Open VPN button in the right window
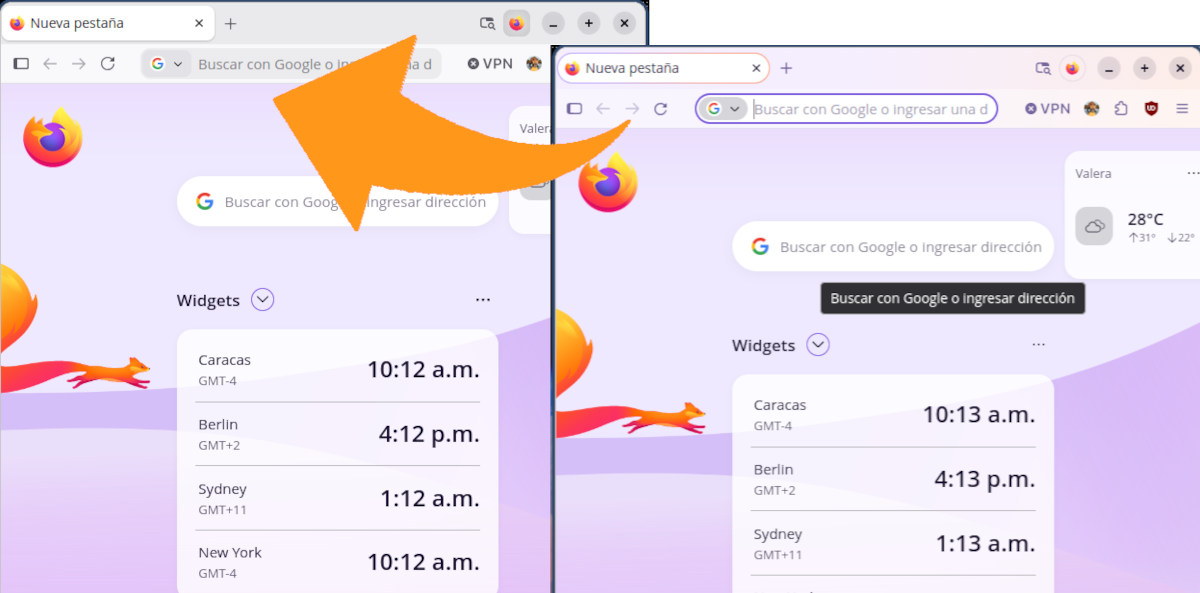Image resolution: width=1200 pixels, height=593 pixels. coord(1047,108)
